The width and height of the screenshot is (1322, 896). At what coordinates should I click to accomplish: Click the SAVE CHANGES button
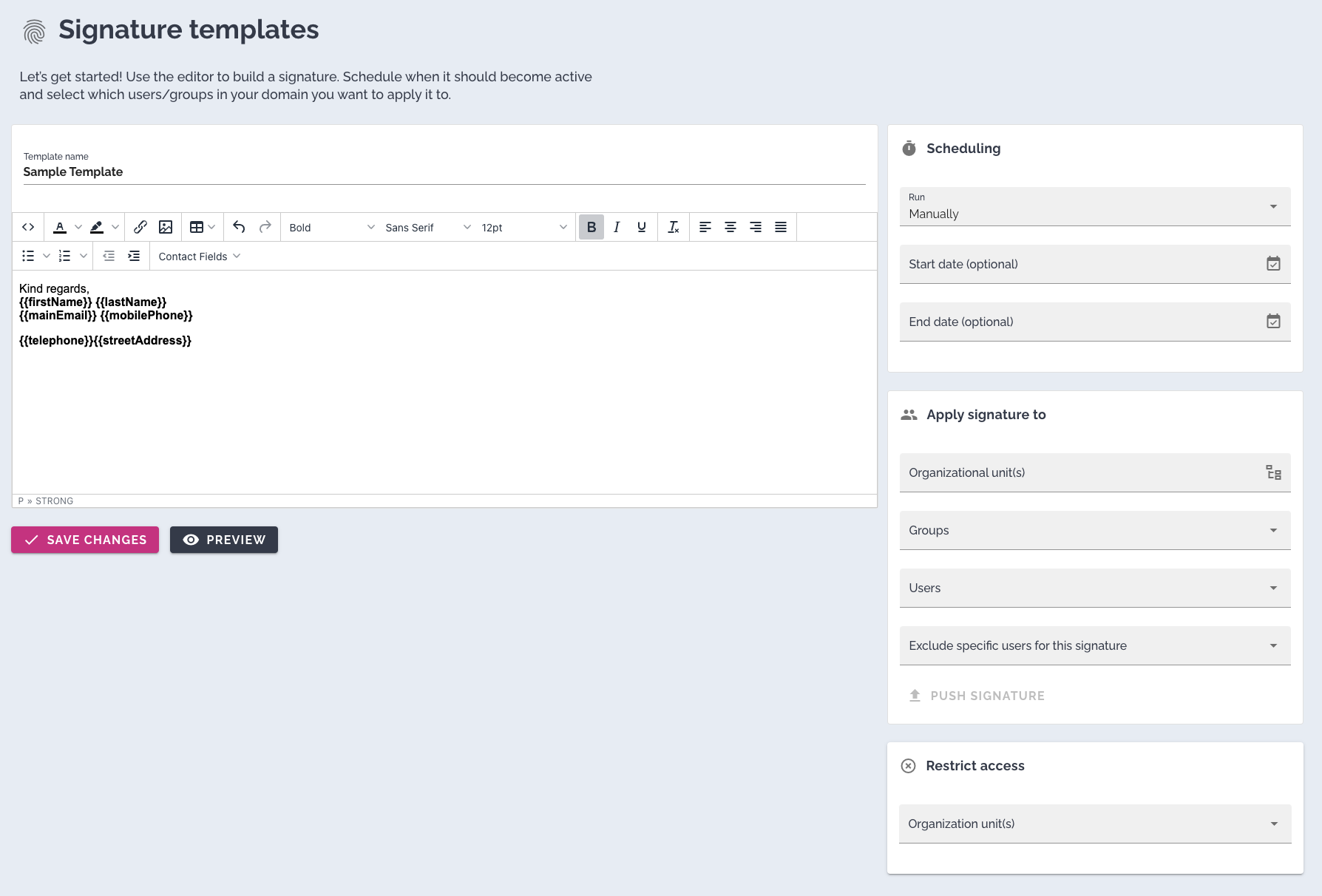(x=84, y=540)
